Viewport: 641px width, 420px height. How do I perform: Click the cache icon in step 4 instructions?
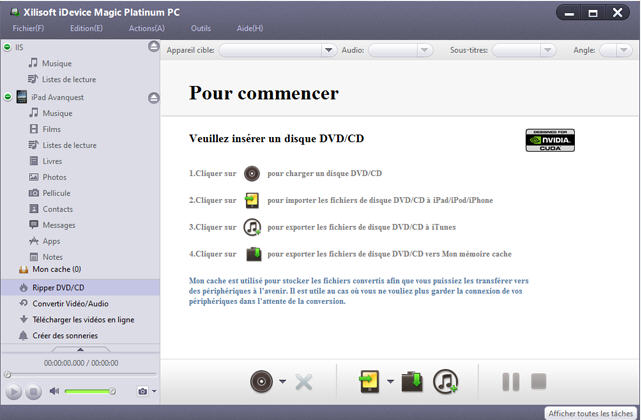pos(253,254)
